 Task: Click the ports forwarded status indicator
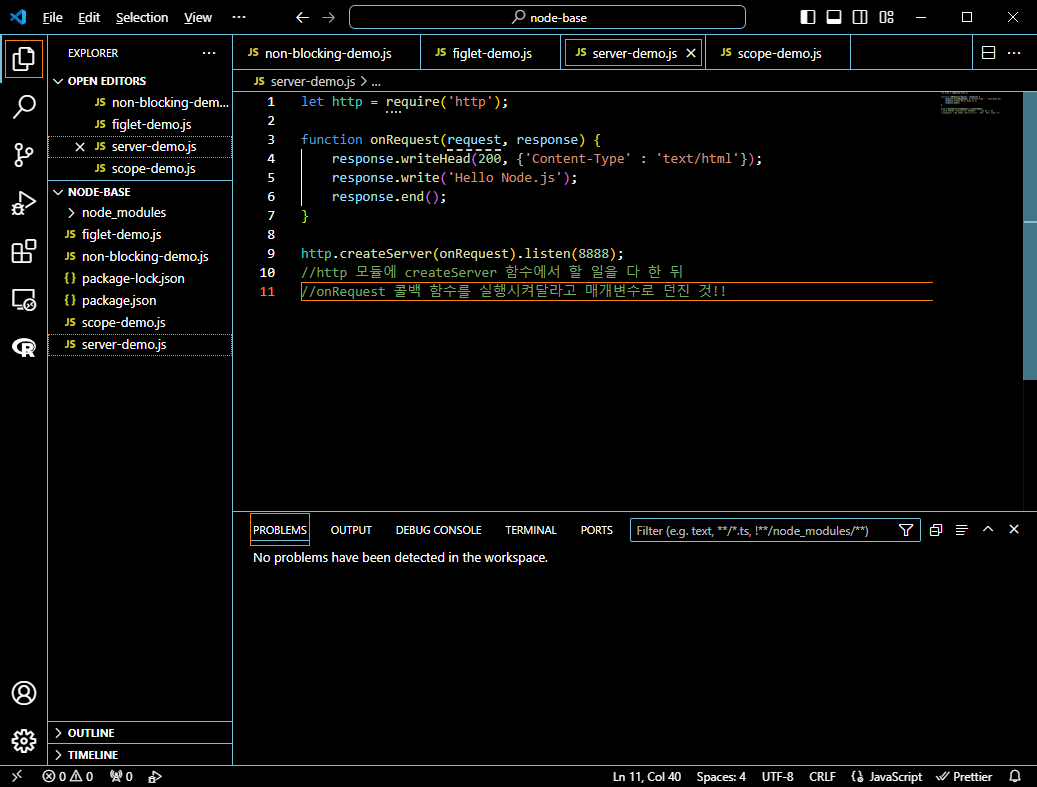121,776
